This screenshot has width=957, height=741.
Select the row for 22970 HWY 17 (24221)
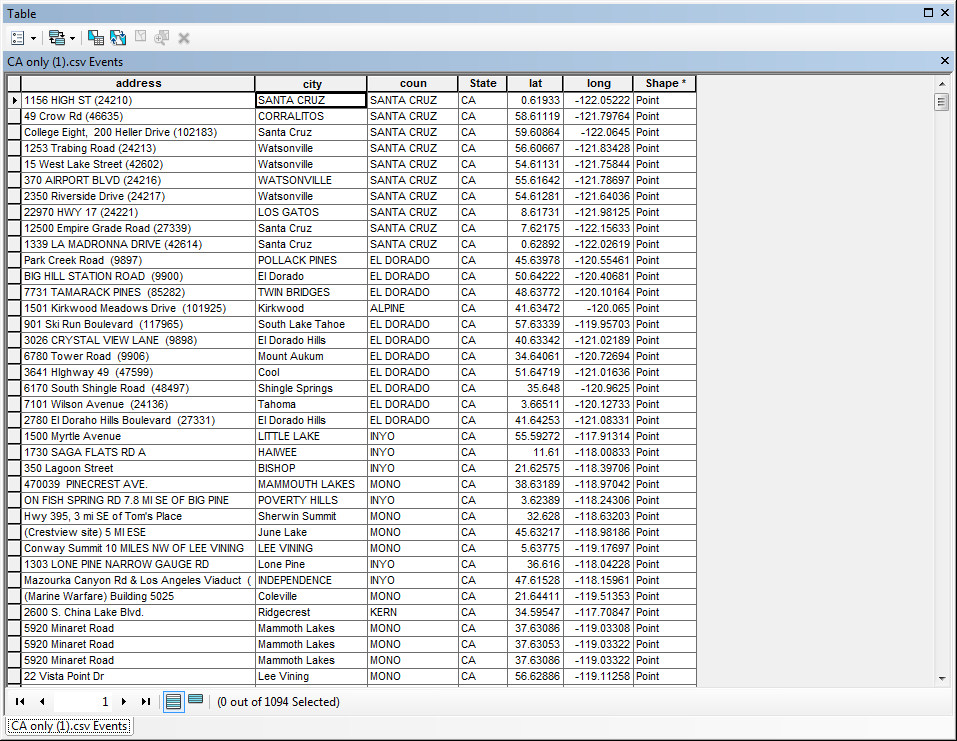coord(14,212)
